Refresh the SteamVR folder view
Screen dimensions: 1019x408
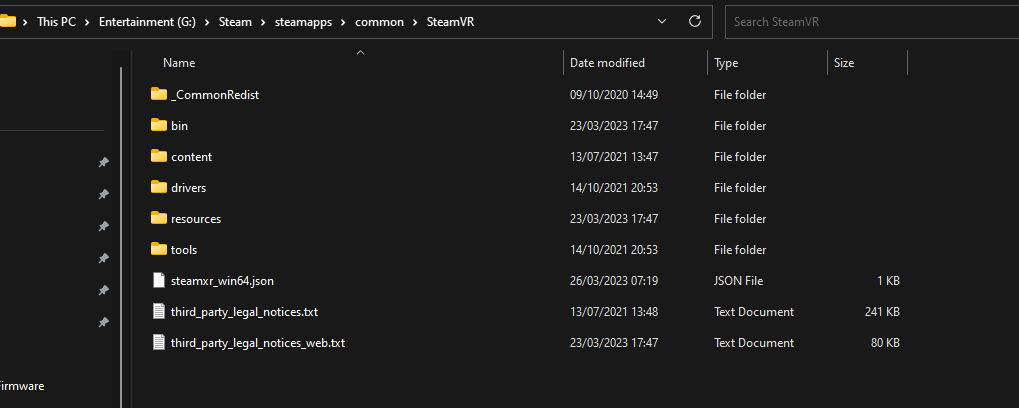(x=695, y=21)
